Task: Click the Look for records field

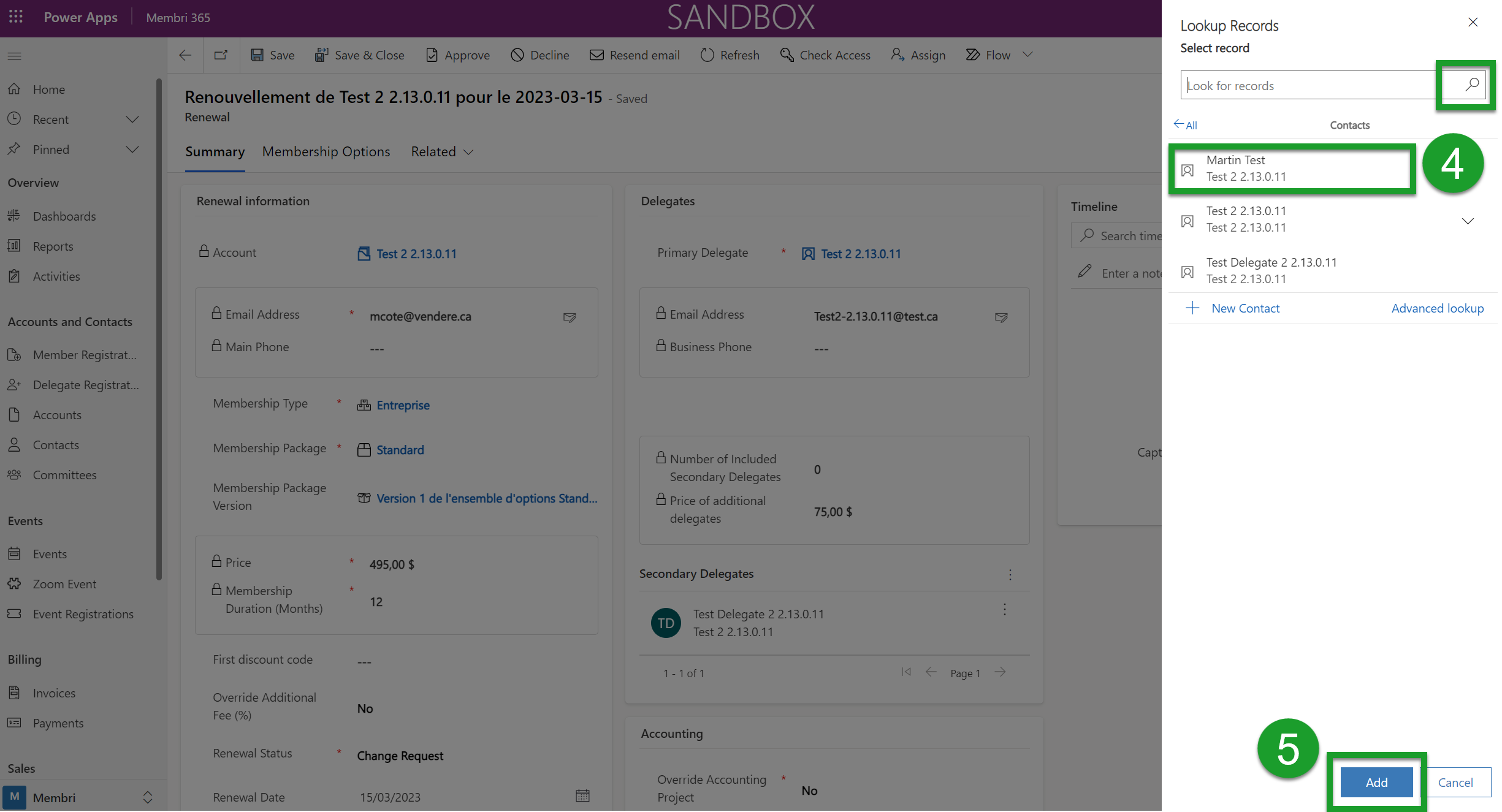Action: coord(1306,86)
